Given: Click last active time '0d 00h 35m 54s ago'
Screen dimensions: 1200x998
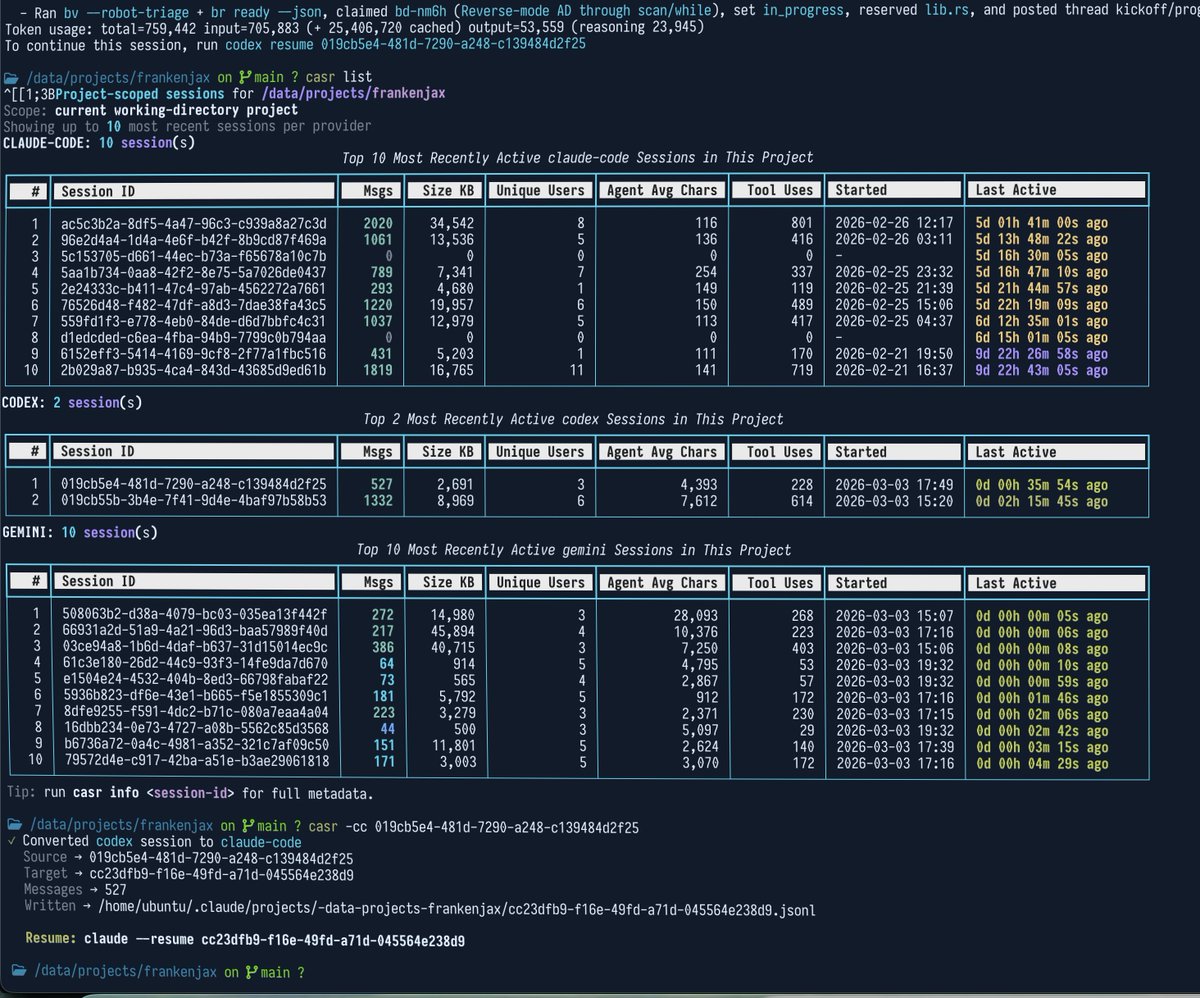Looking at the screenshot, I should (1040, 485).
